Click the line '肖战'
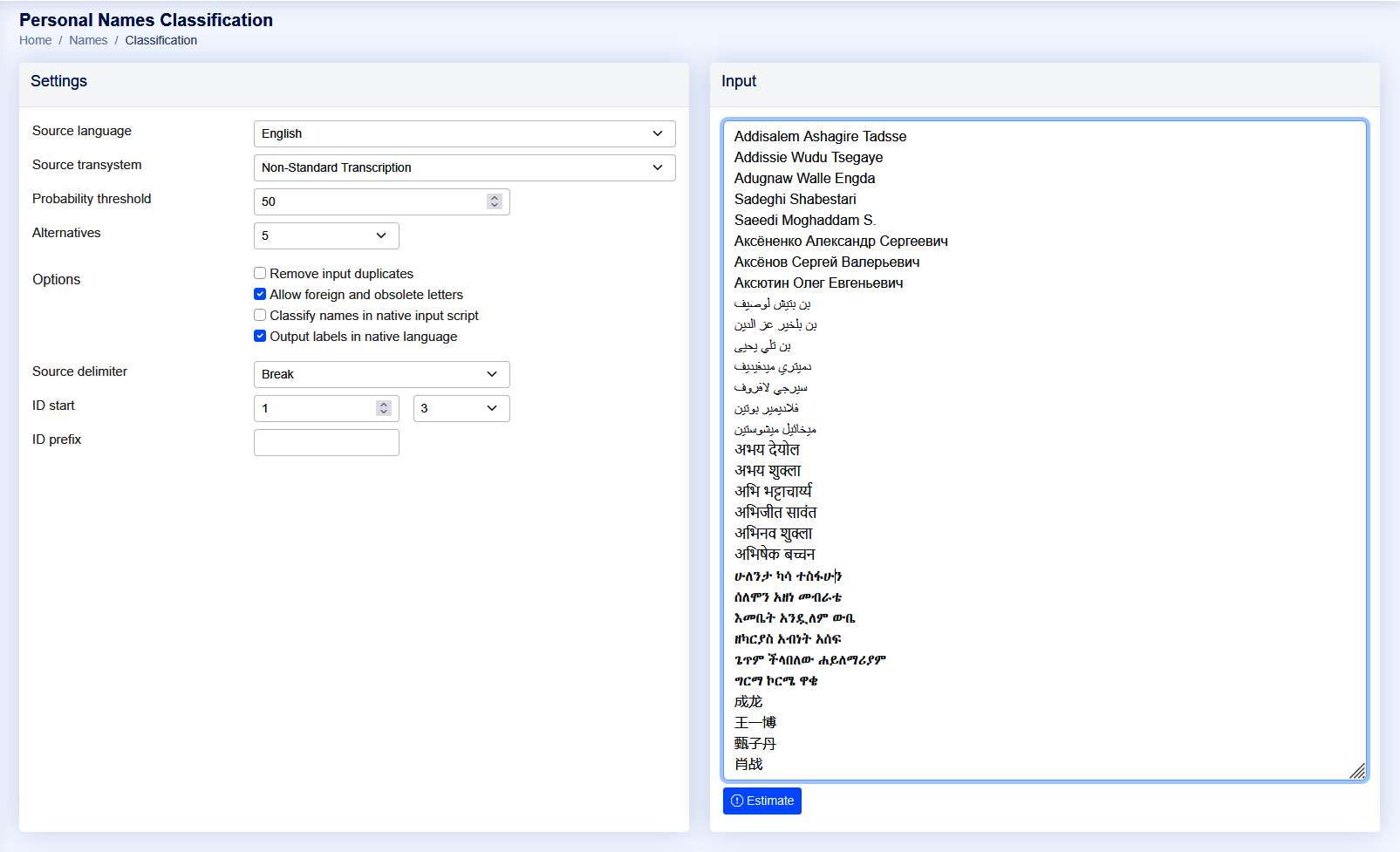Image resolution: width=1400 pixels, height=852 pixels. pos(748,764)
